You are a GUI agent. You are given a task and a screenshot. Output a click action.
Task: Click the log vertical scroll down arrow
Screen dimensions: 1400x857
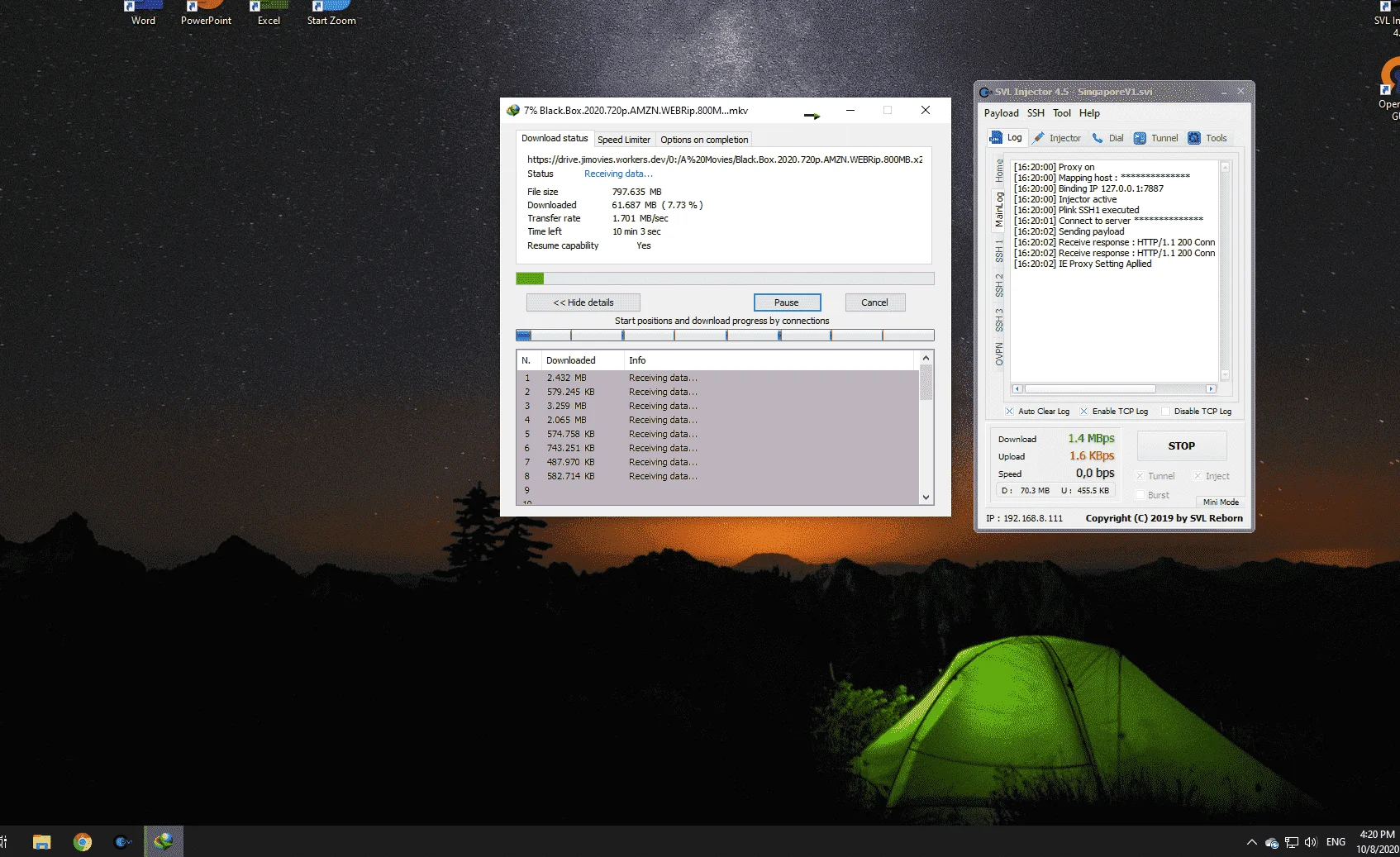pyautogui.click(x=1225, y=375)
